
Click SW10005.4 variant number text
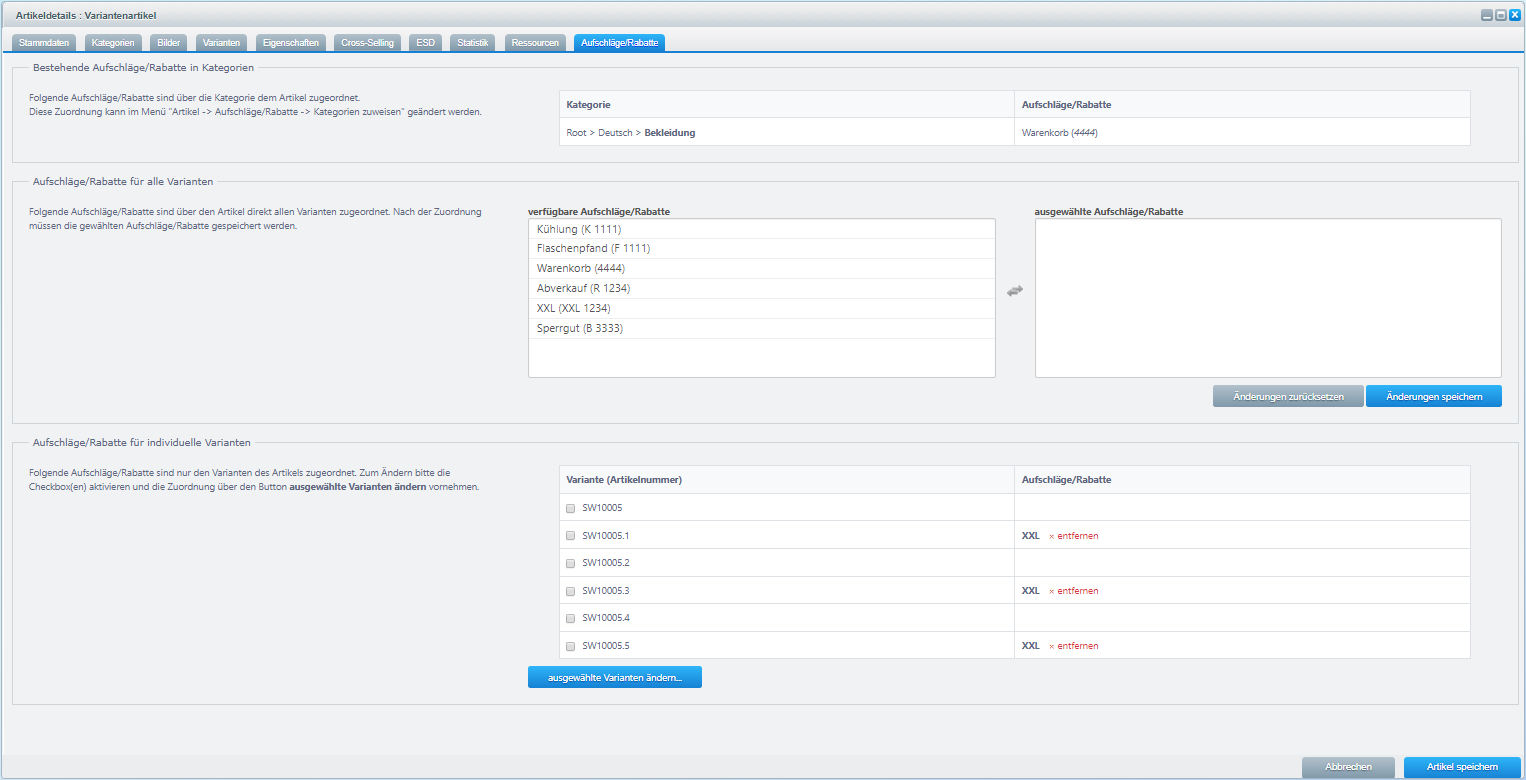coord(606,618)
